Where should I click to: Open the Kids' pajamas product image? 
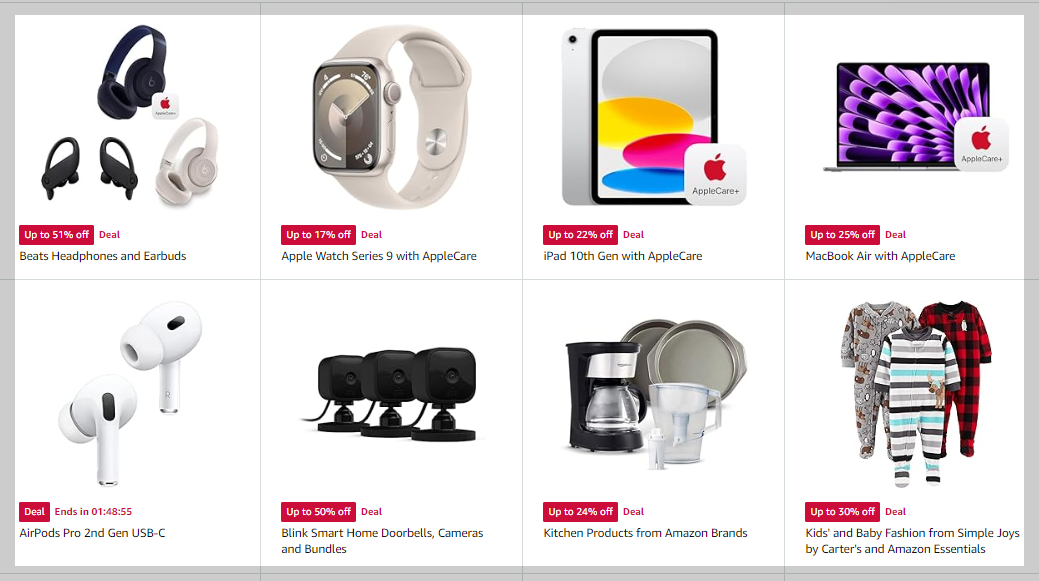coord(916,394)
